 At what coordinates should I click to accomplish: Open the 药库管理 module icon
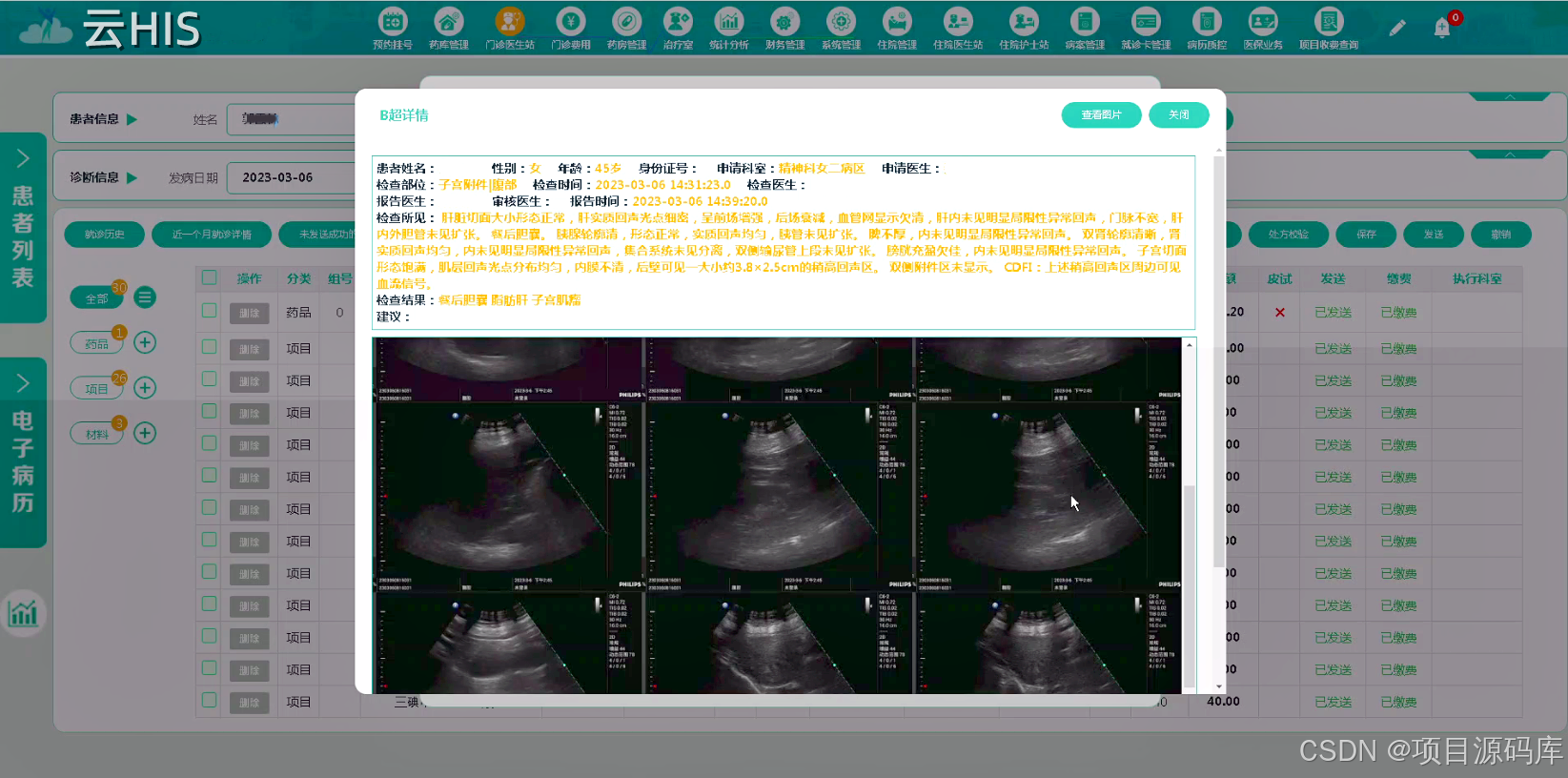[448, 21]
